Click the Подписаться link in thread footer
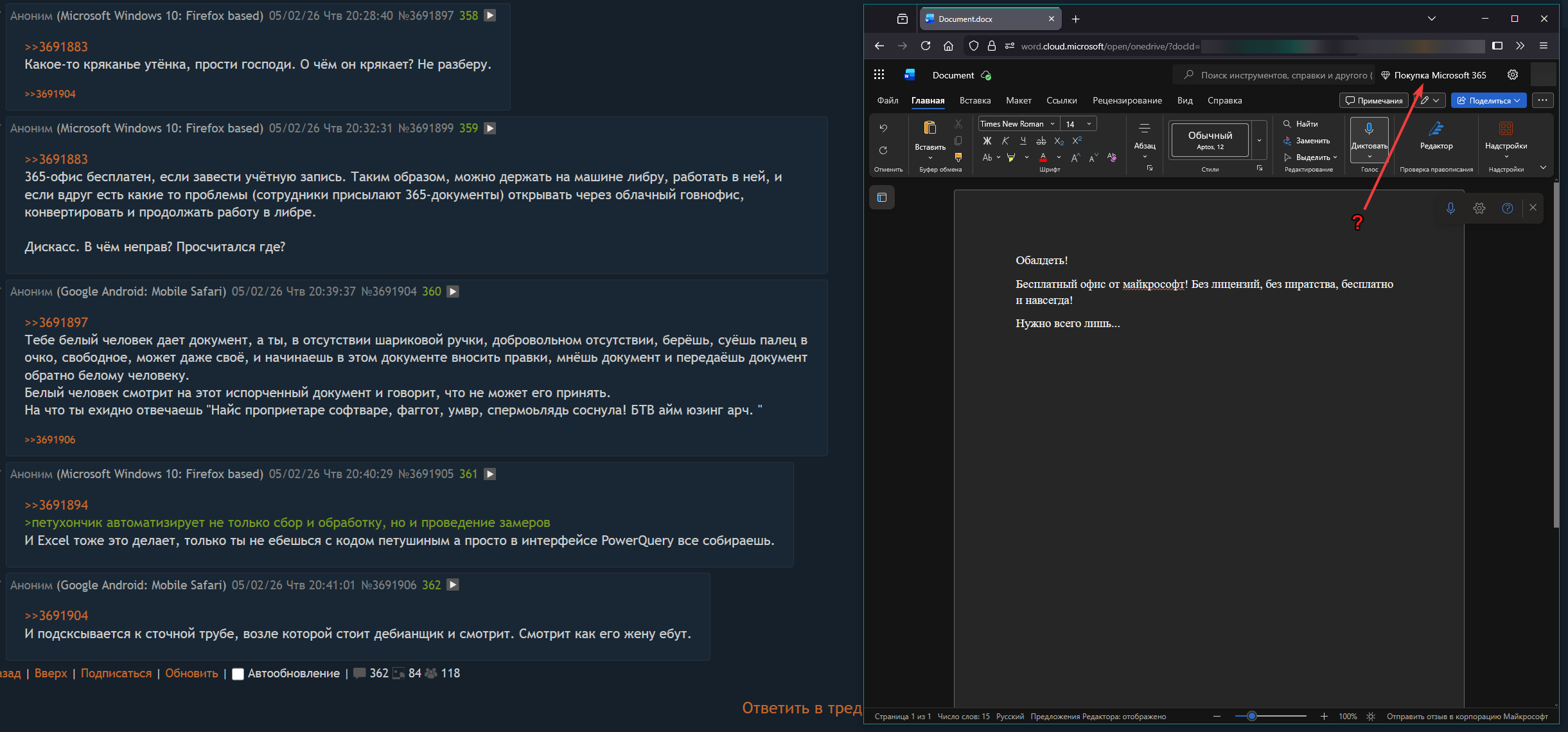The height and width of the screenshot is (732, 1568). tap(116, 674)
